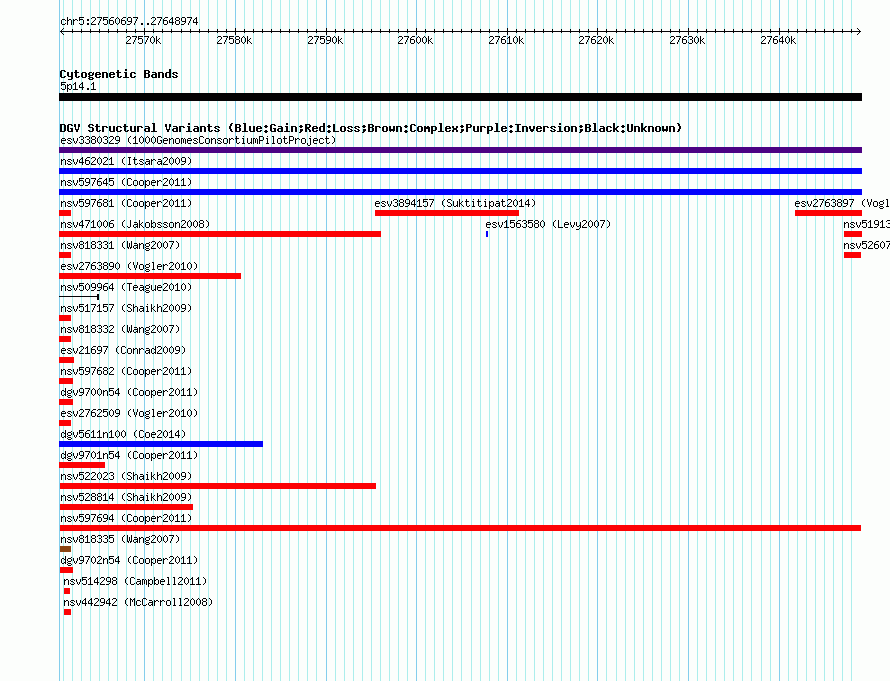Click the chr5:27560697..27648974 region label

[129, 21]
